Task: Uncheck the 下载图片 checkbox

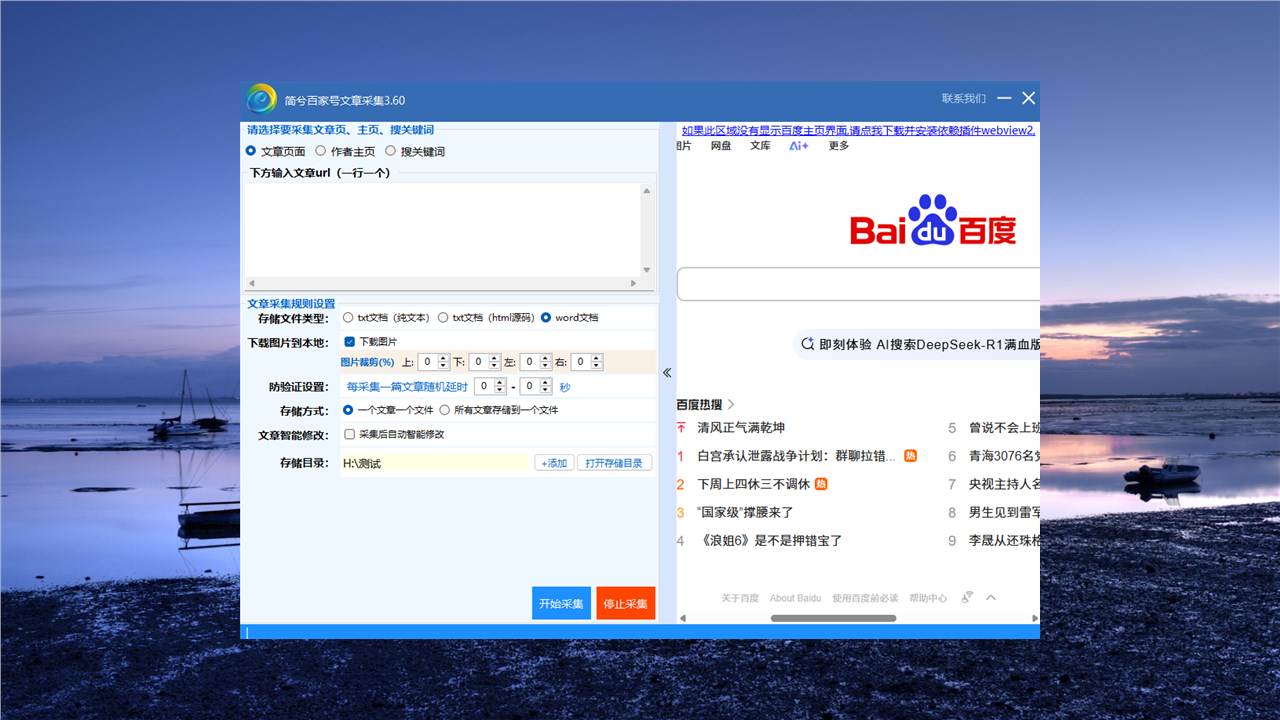Action: [x=350, y=342]
